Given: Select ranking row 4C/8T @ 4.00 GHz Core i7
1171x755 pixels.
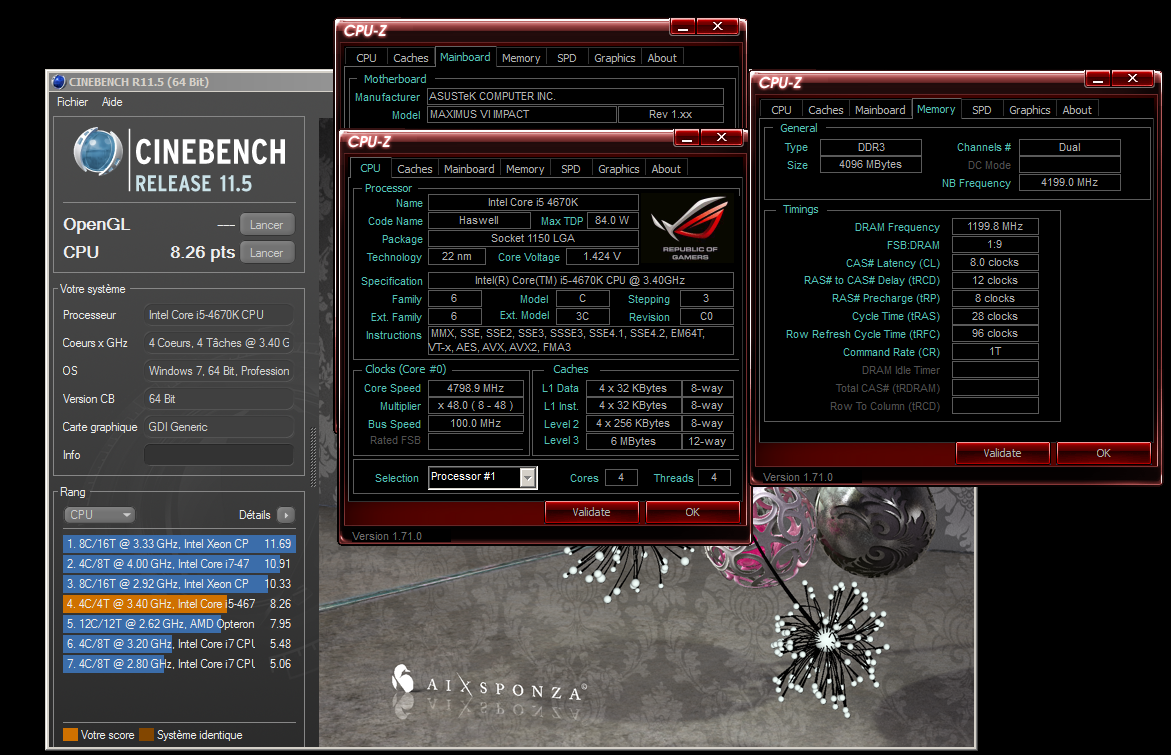Looking at the screenshot, I should 179,564.
